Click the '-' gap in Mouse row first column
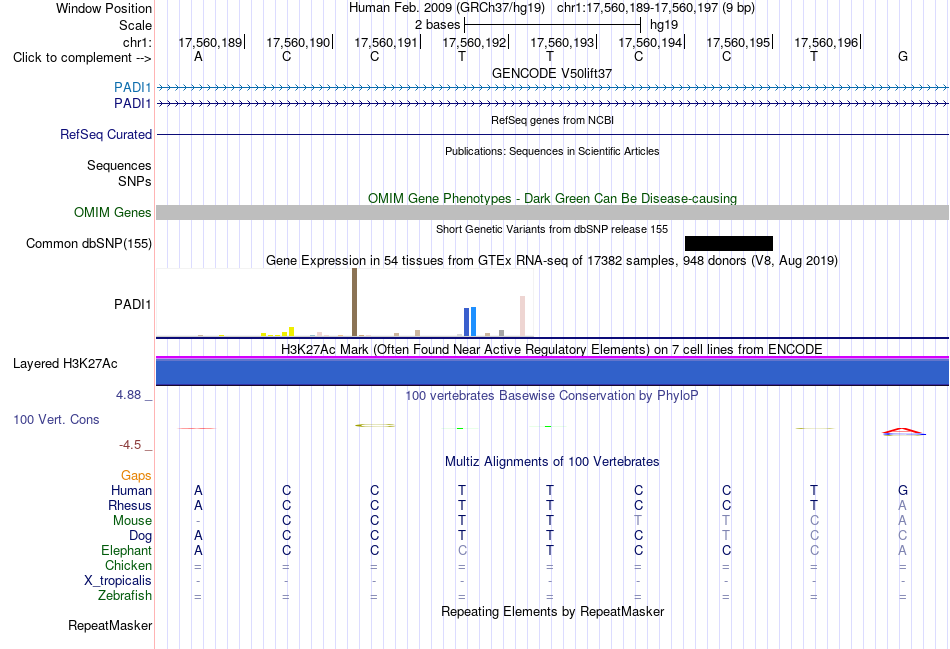Image resolution: width=950 pixels, height=649 pixels. point(198,521)
